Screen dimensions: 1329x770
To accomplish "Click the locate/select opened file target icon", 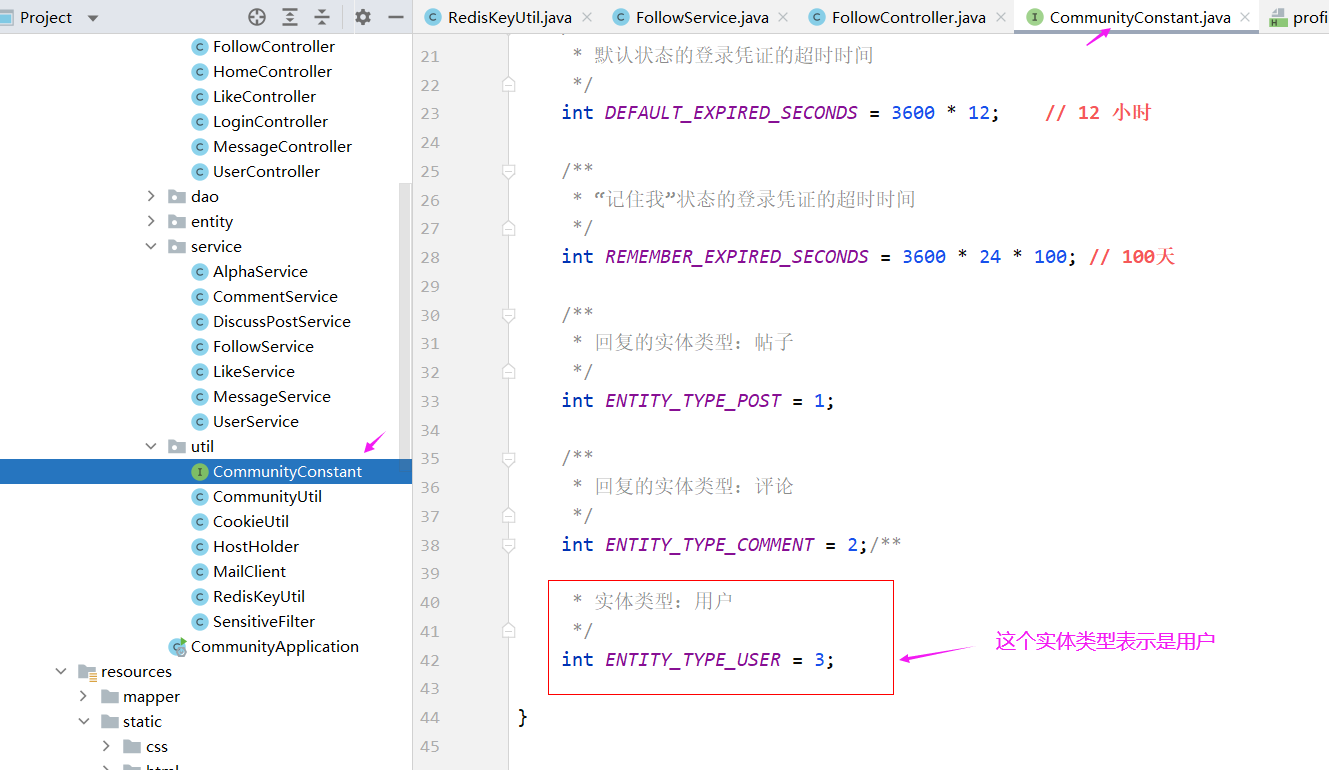I will (257, 17).
